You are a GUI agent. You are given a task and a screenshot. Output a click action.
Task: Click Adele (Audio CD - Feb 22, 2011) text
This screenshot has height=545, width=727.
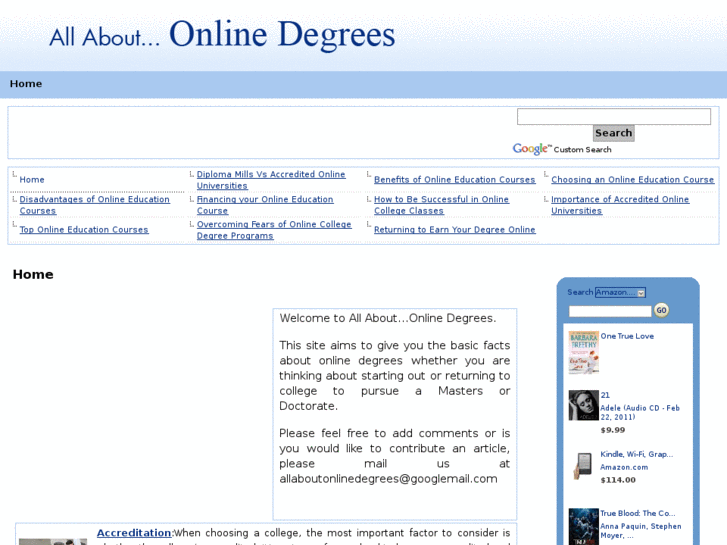click(640, 412)
